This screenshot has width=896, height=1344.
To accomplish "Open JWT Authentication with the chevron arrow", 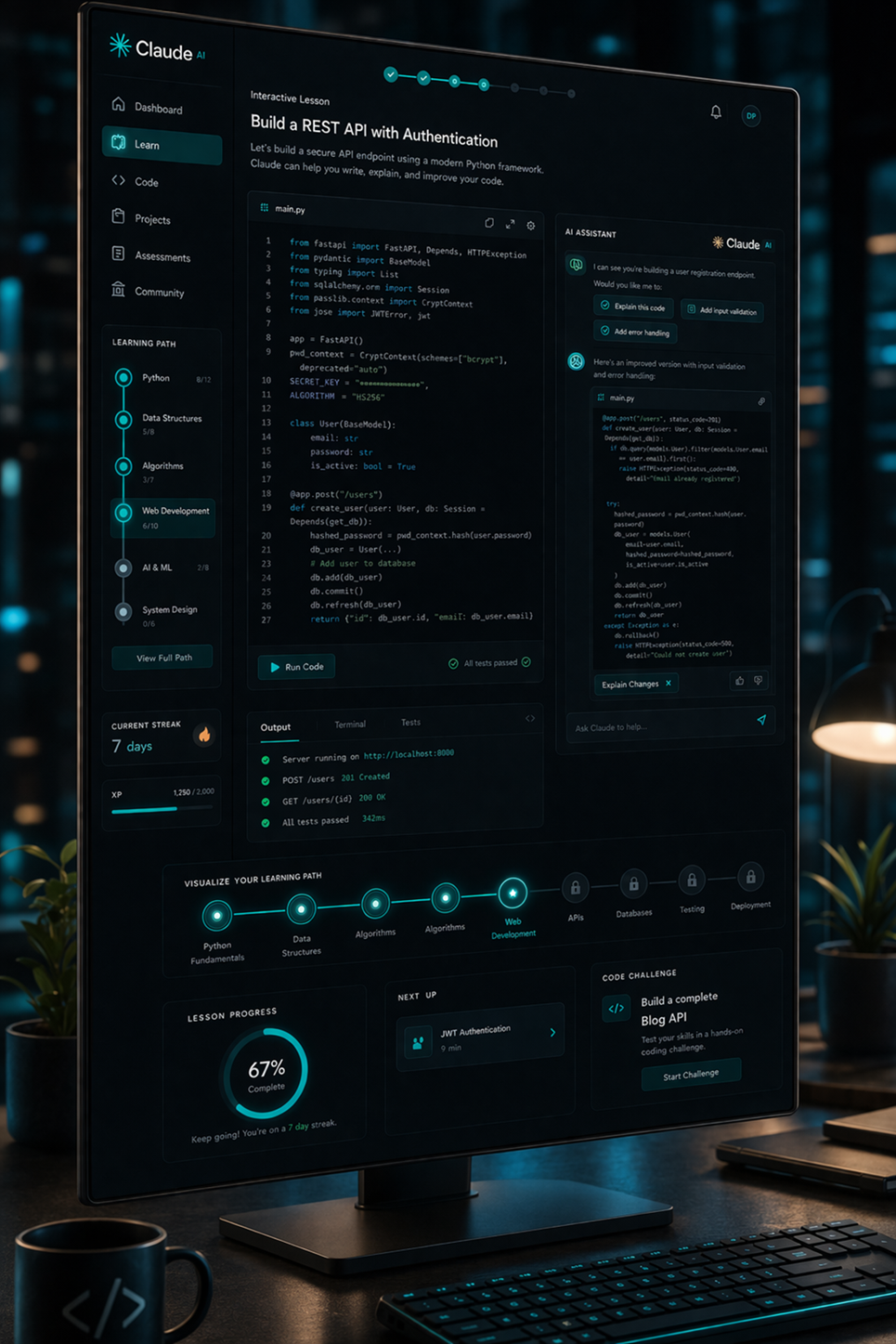I will [553, 1032].
